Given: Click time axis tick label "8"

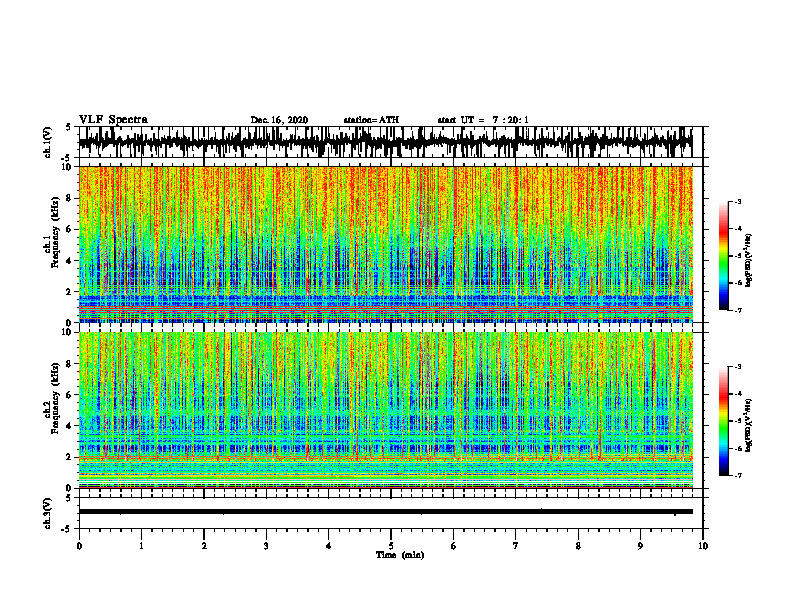Looking at the screenshot, I should (578, 546).
